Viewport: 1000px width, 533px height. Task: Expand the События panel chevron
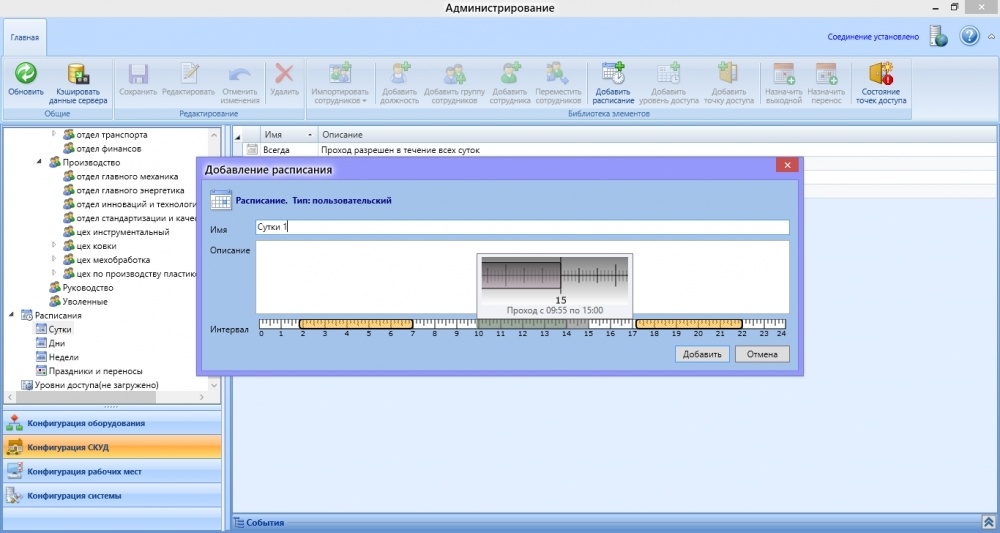(989, 523)
